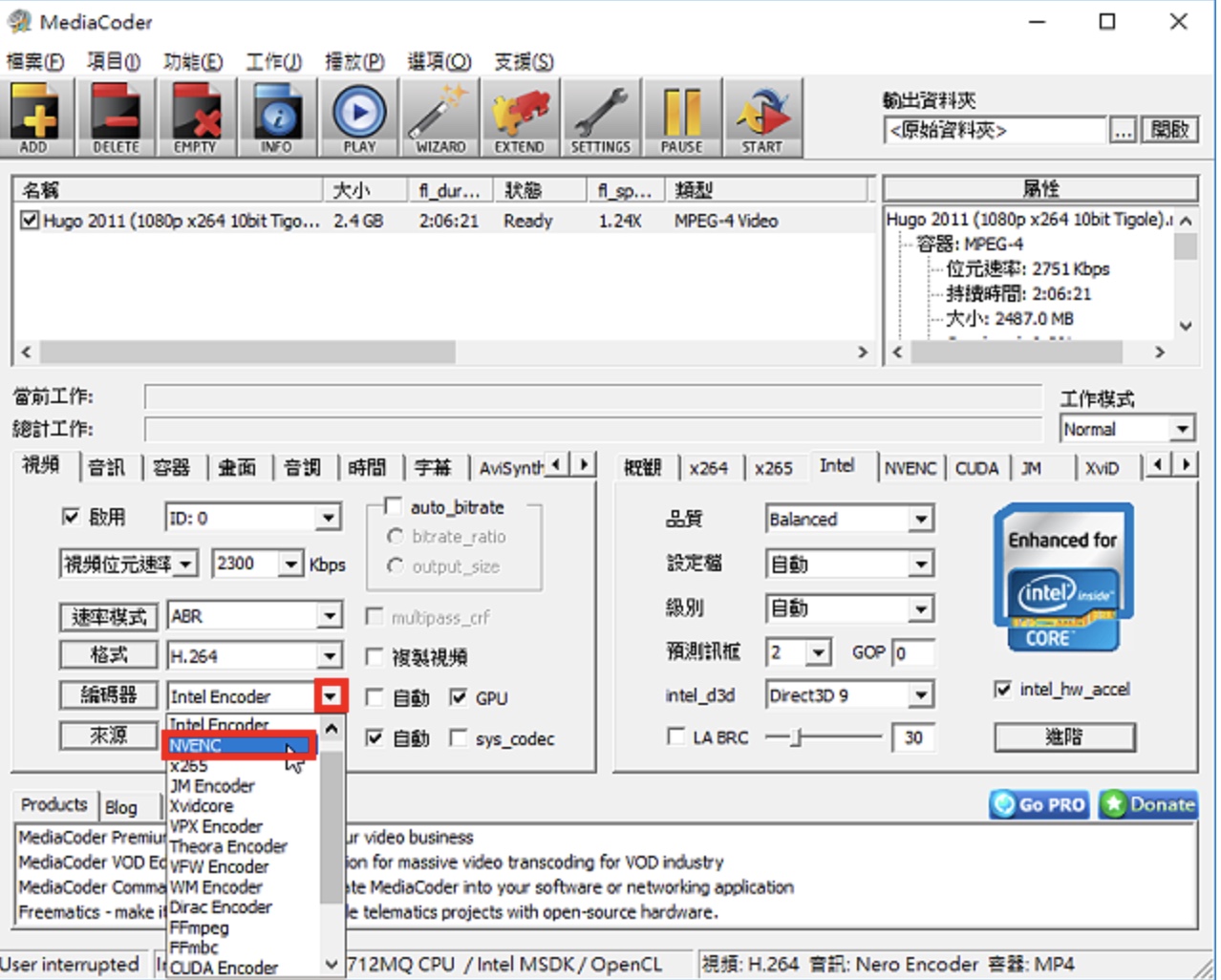Open the SETTINGS wrench icon

point(600,118)
